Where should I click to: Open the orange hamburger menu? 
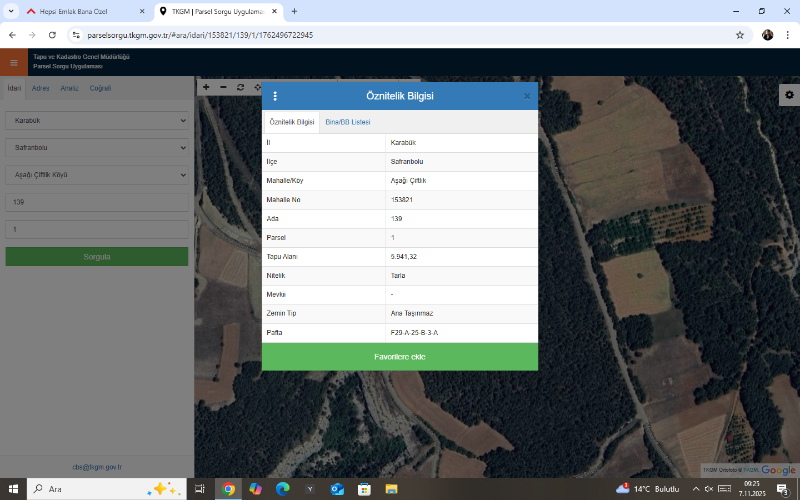14,62
